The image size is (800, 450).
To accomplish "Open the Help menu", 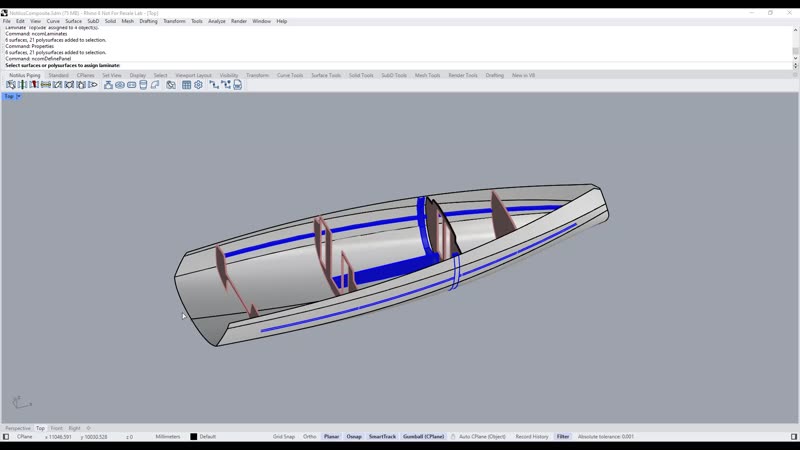I will coord(282,21).
